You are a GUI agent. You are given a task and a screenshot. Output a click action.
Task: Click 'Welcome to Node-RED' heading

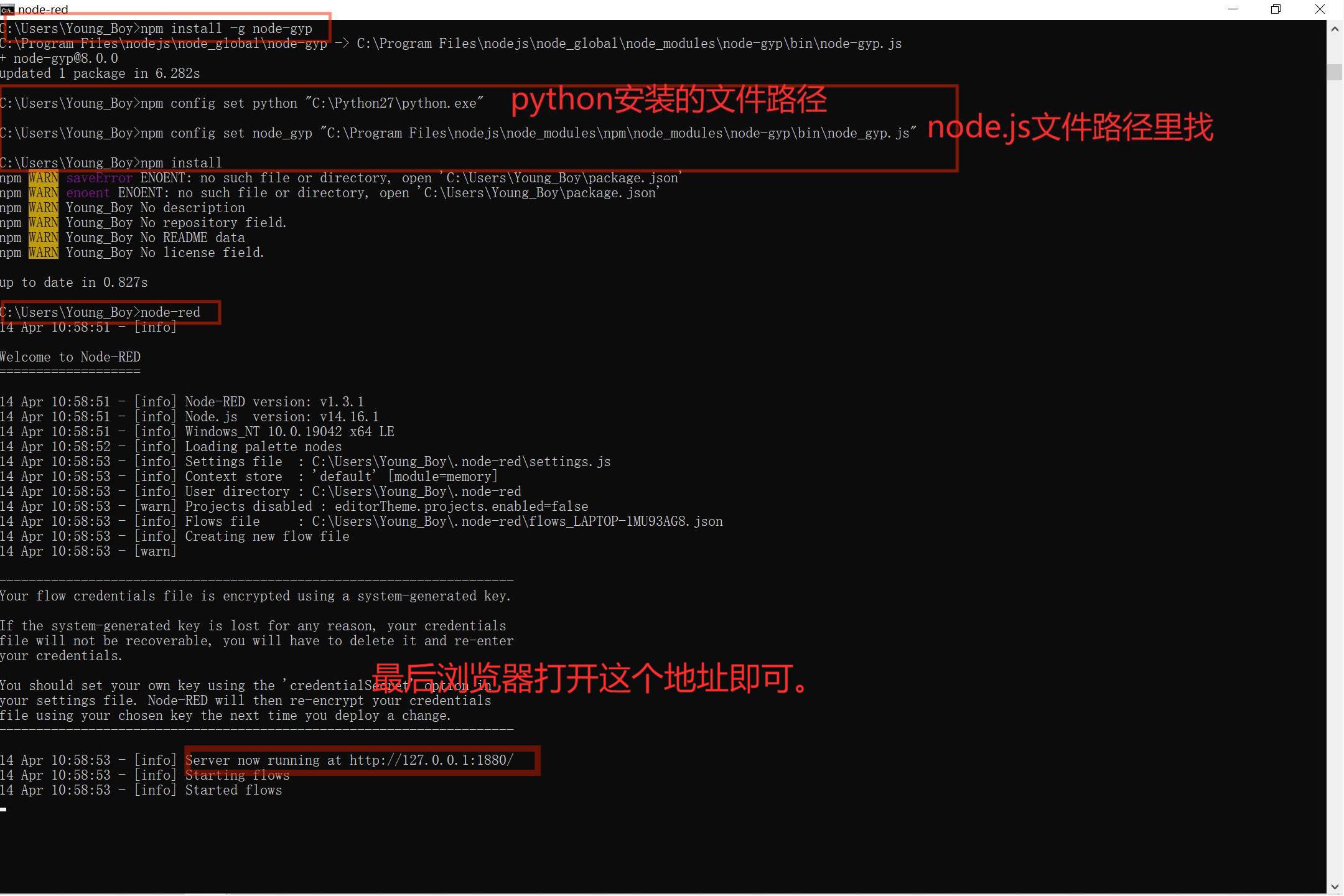(70, 357)
